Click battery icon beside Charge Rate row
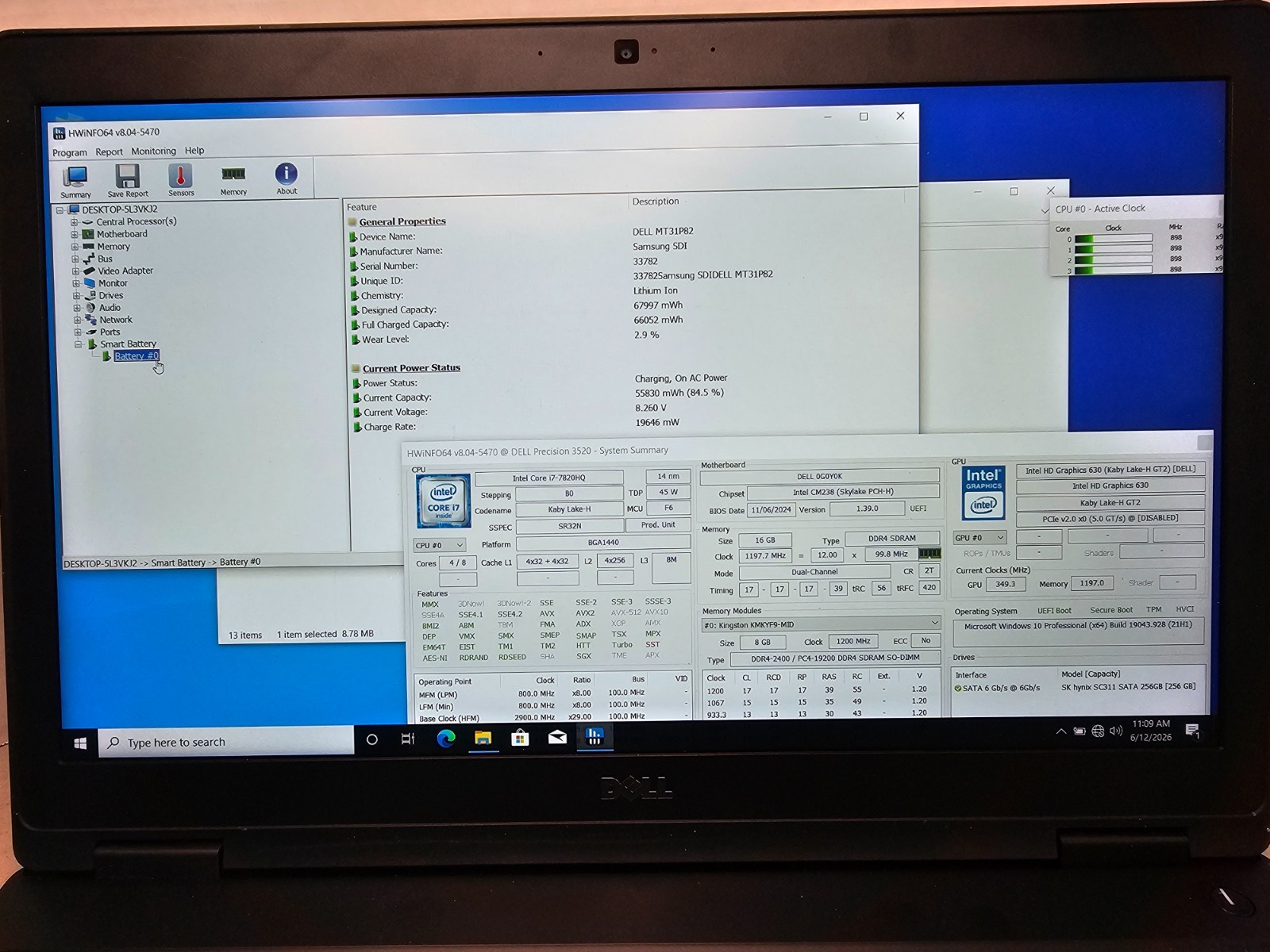Screen dimensions: 1270x952 357,427
